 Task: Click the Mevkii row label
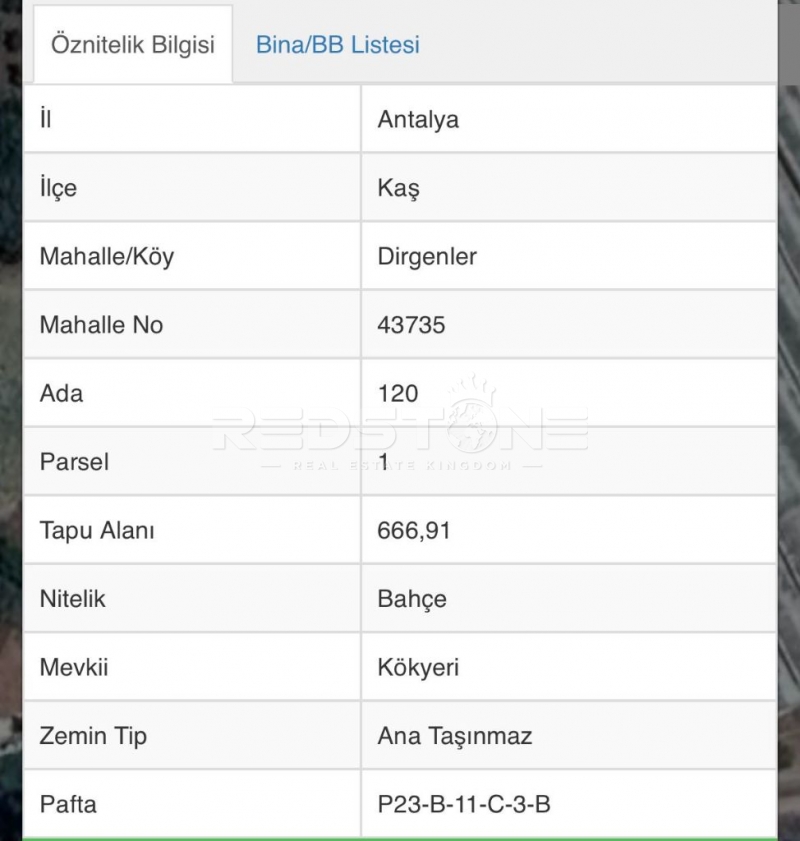click(73, 667)
